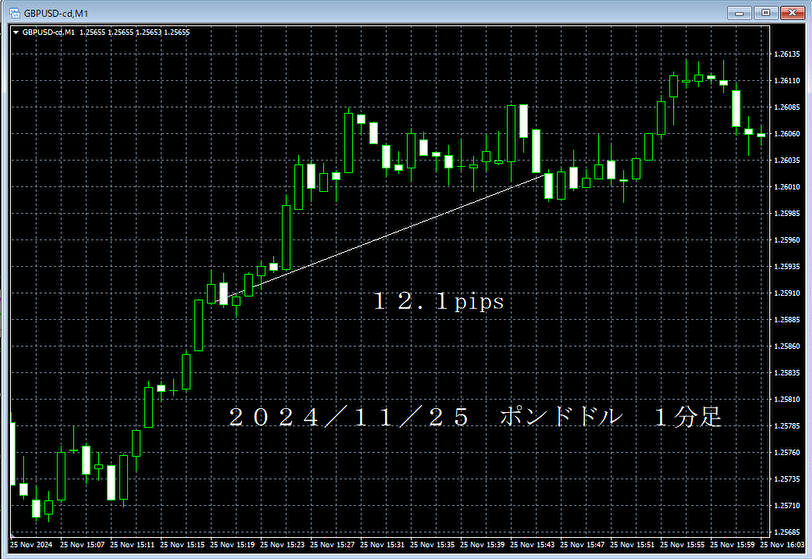Click the OHLC price readout in chart header
Viewport: 812px width, 559px height.
[x=135, y=32]
